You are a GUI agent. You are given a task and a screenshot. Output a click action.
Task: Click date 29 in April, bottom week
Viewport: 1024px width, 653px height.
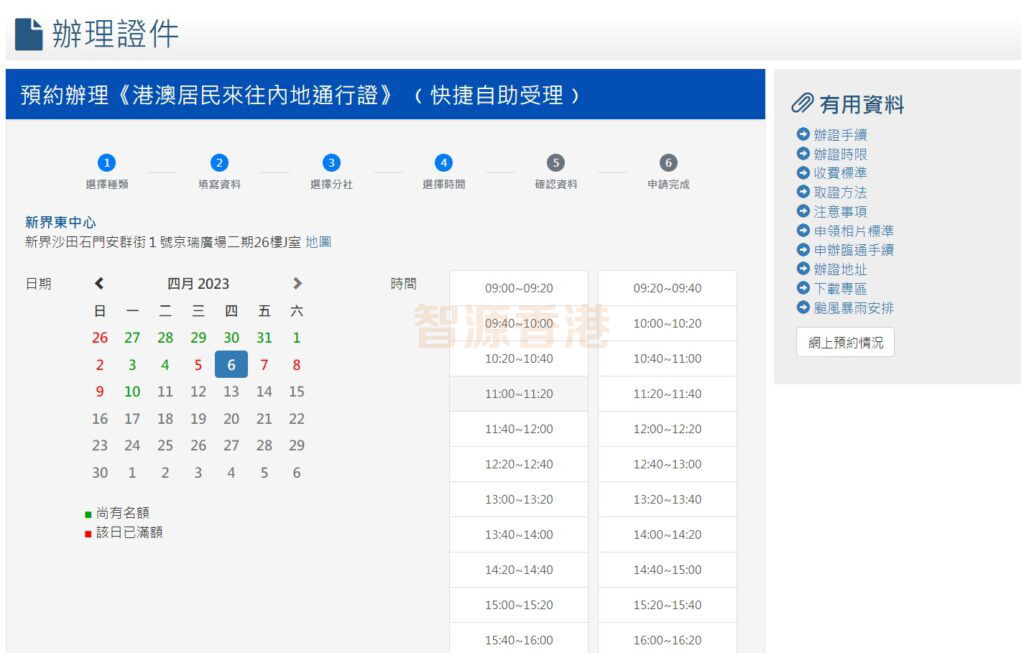[x=296, y=445]
